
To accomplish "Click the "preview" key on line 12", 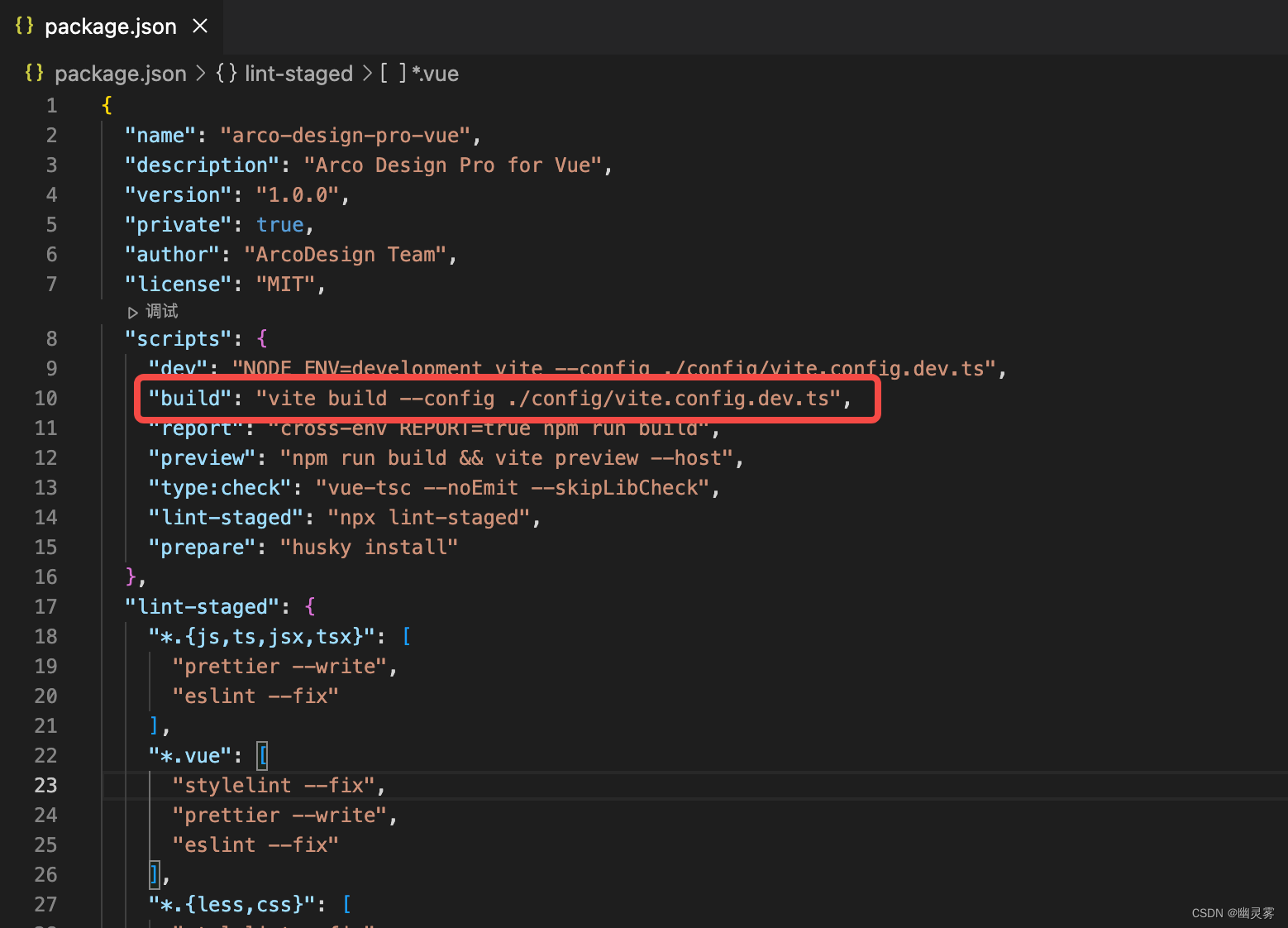I will (x=202, y=458).
